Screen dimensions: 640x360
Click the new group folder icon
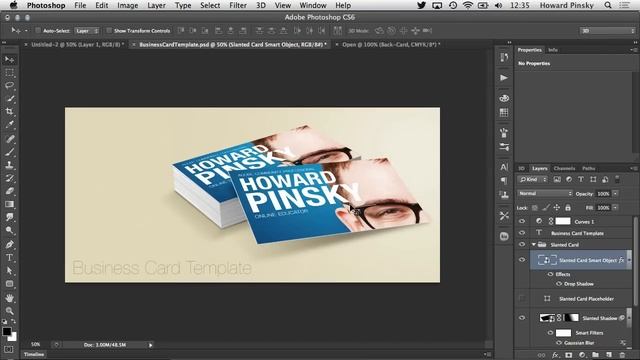pyautogui.click(x=596, y=355)
